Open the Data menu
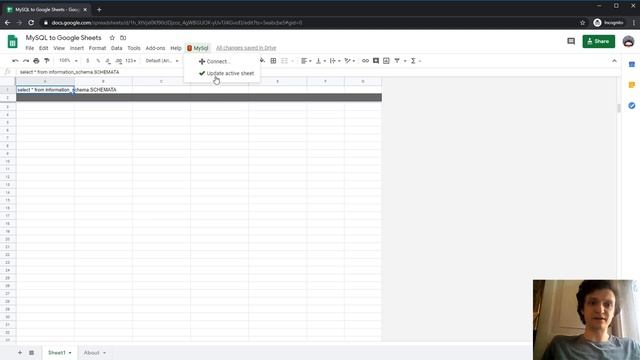 117,48
